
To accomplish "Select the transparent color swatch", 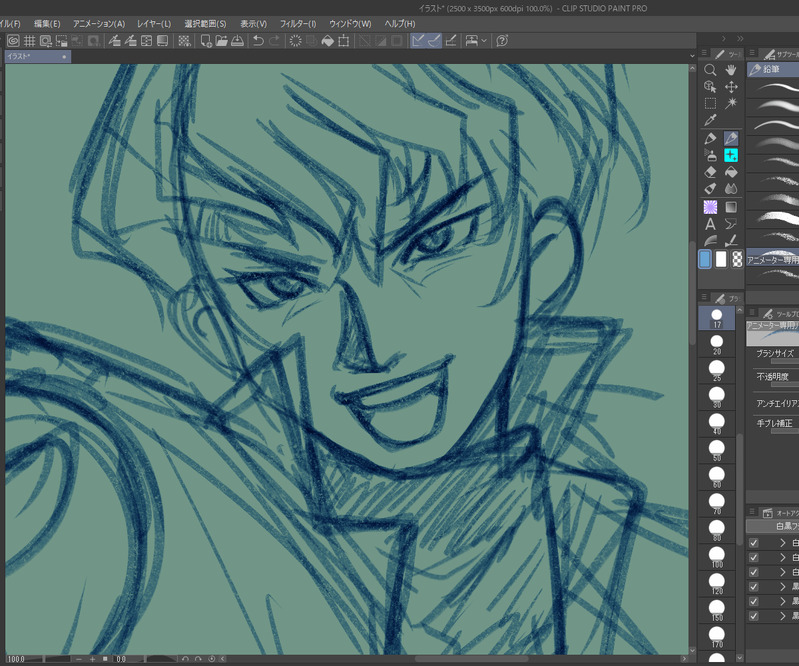I will pos(737,259).
